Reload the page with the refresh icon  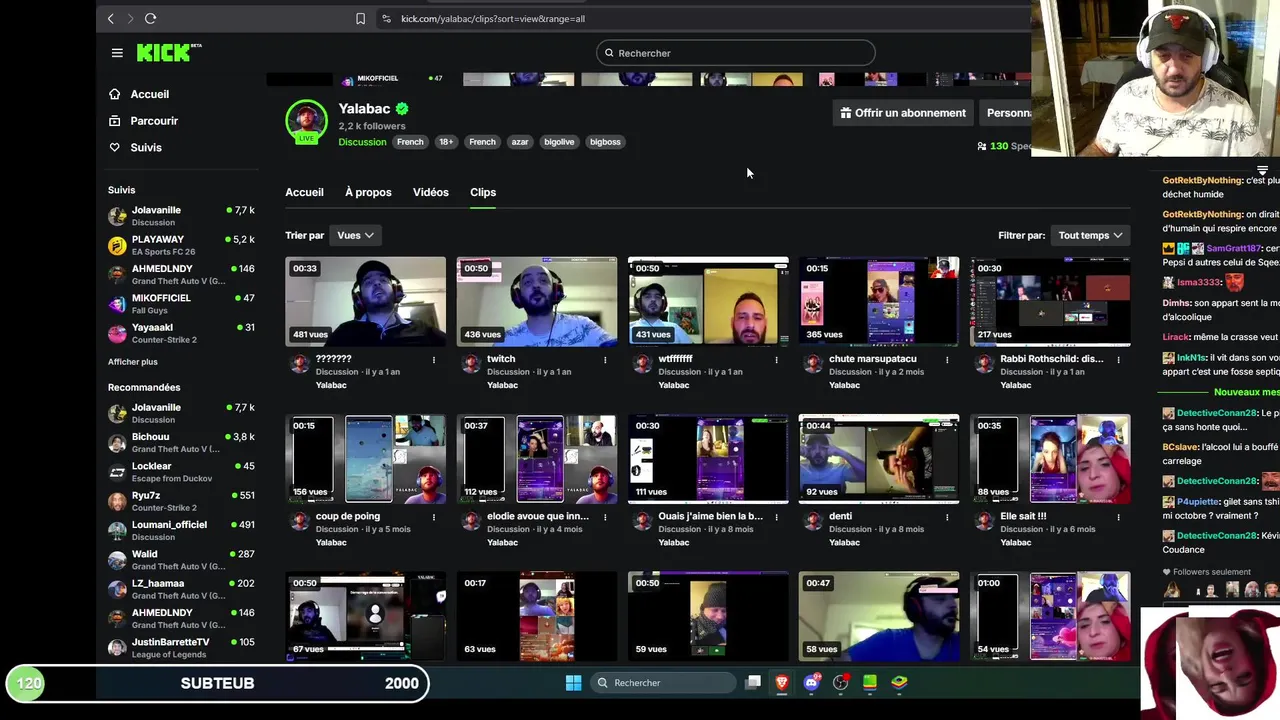[x=150, y=18]
